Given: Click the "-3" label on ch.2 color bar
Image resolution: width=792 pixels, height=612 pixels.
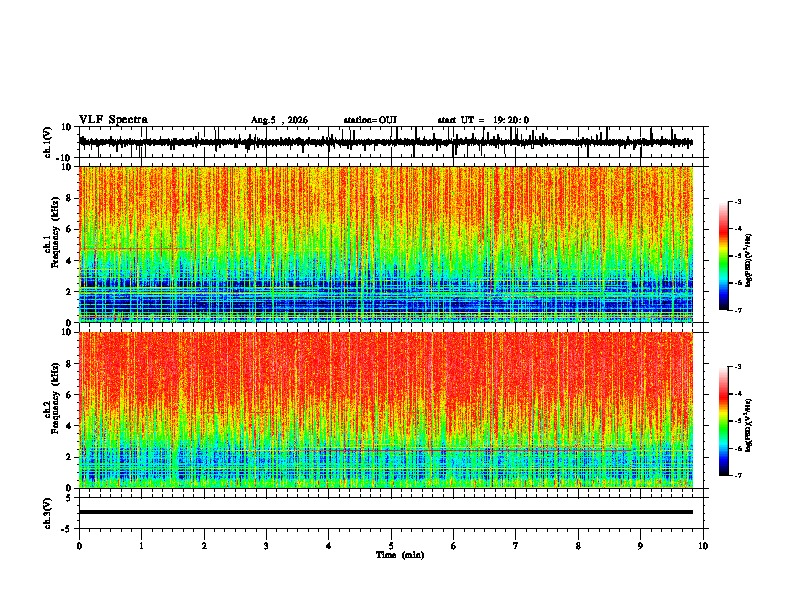Looking at the screenshot, I should click(x=738, y=367).
